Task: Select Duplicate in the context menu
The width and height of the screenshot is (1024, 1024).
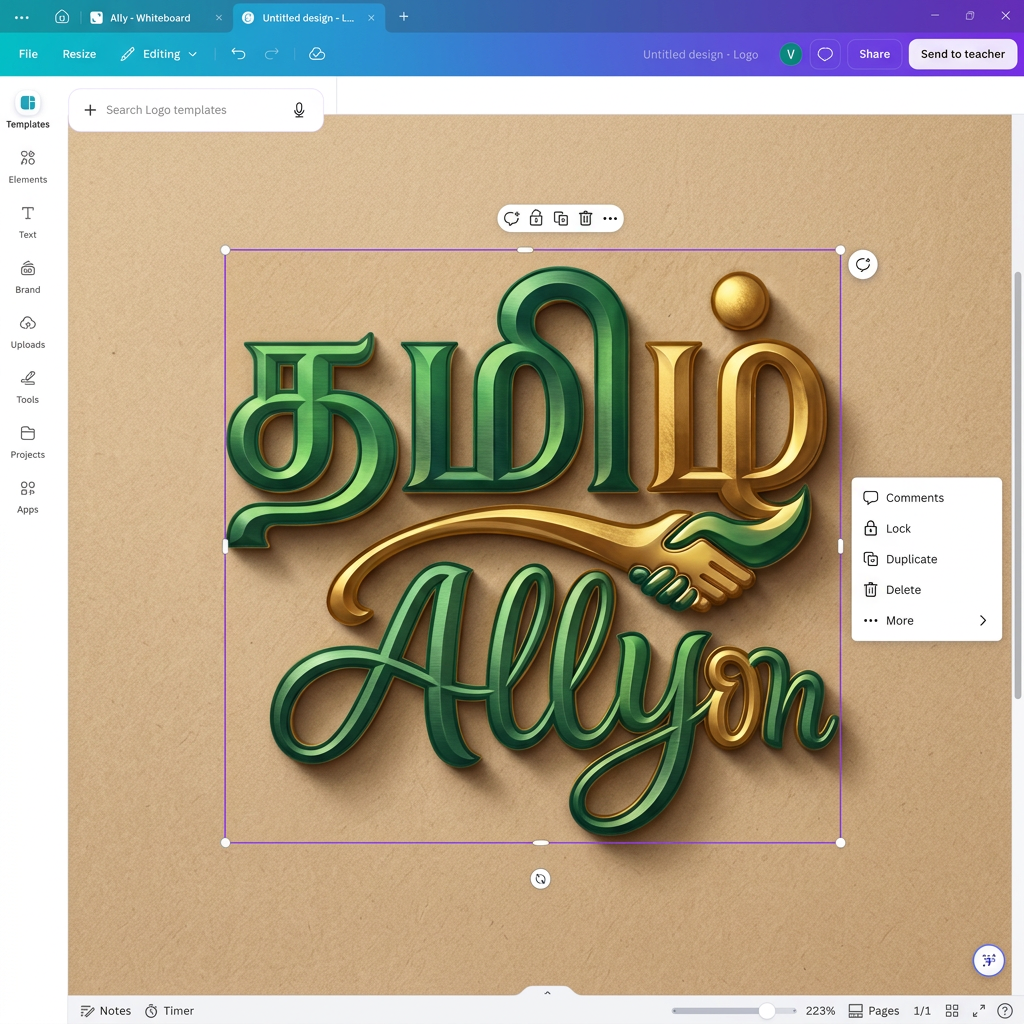Action: (x=926, y=559)
